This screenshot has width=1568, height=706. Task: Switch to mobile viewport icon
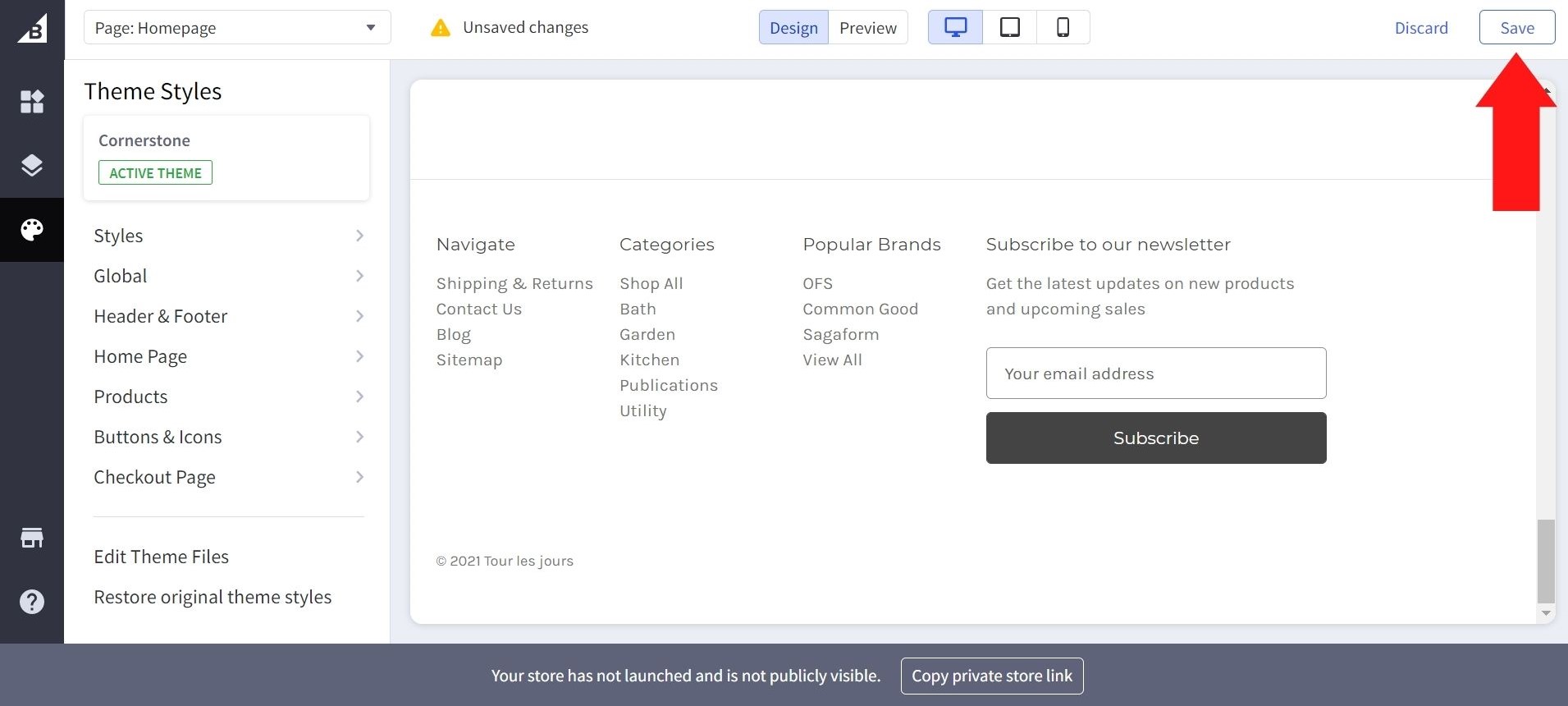coord(1063,28)
